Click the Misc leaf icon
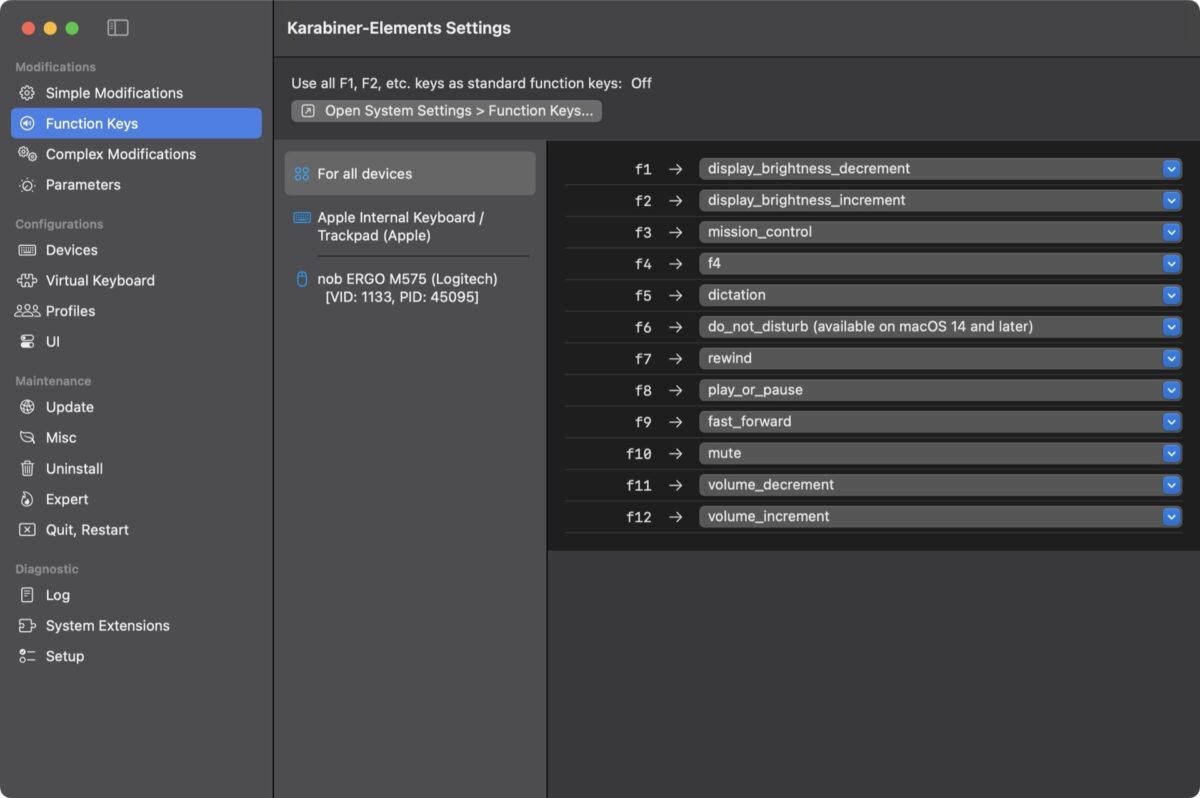This screenshot has width=1200, height=798. coord(27,438)
